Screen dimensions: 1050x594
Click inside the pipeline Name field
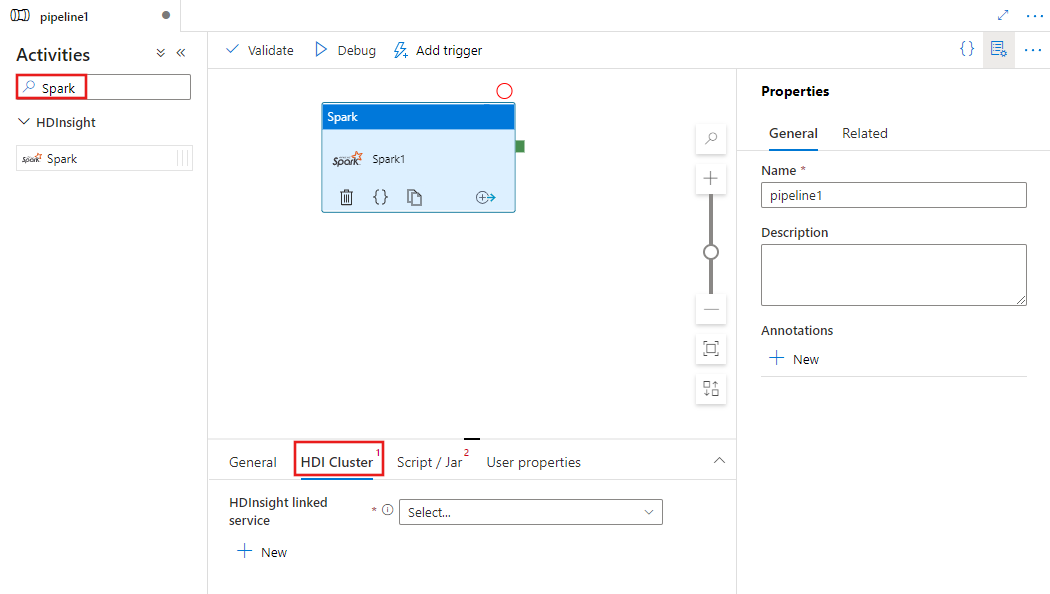coord(893,195)
